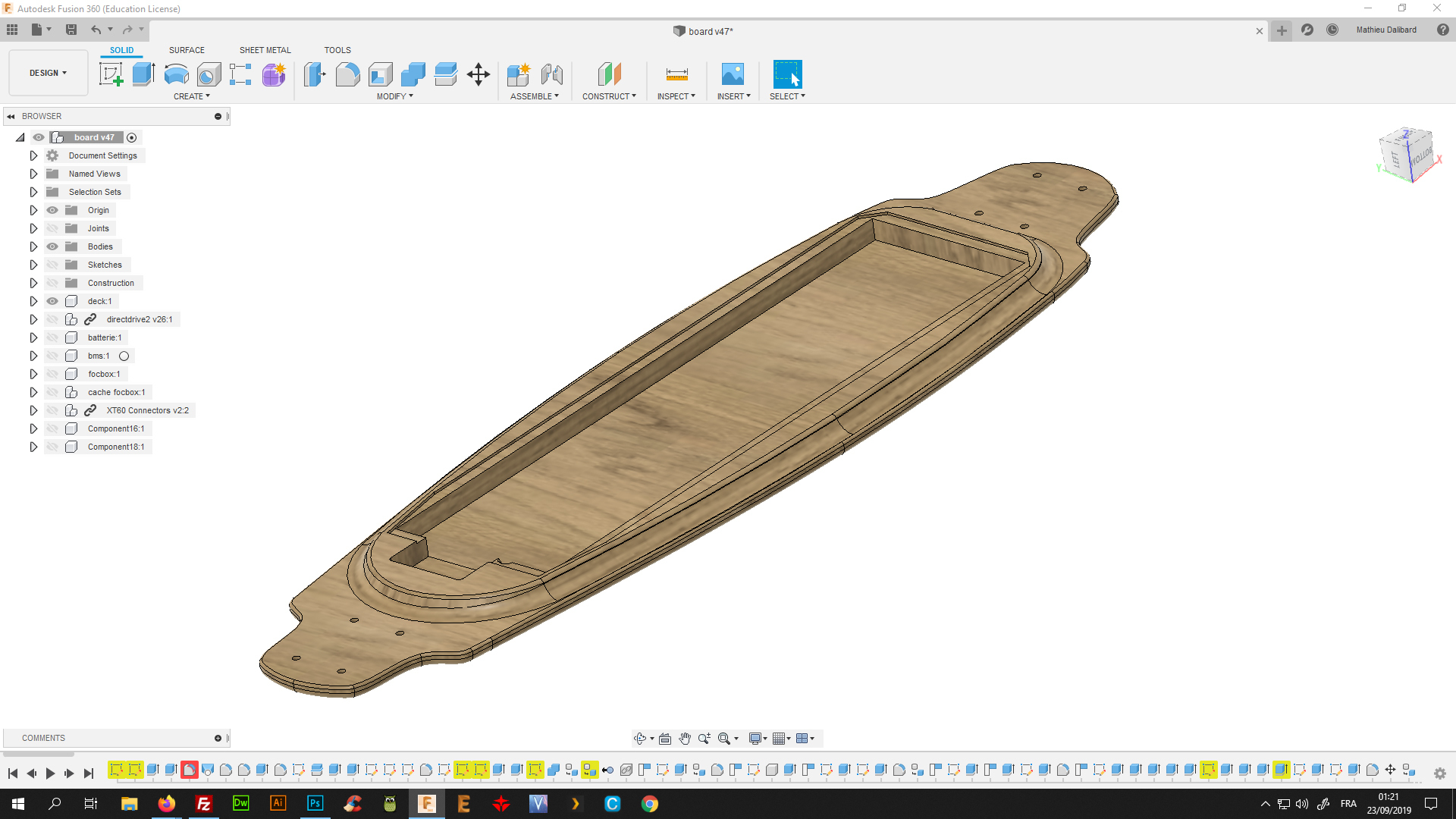The image size is (1456, 819).
Task: Show the Sketches folder
Action: pos(52,265)
